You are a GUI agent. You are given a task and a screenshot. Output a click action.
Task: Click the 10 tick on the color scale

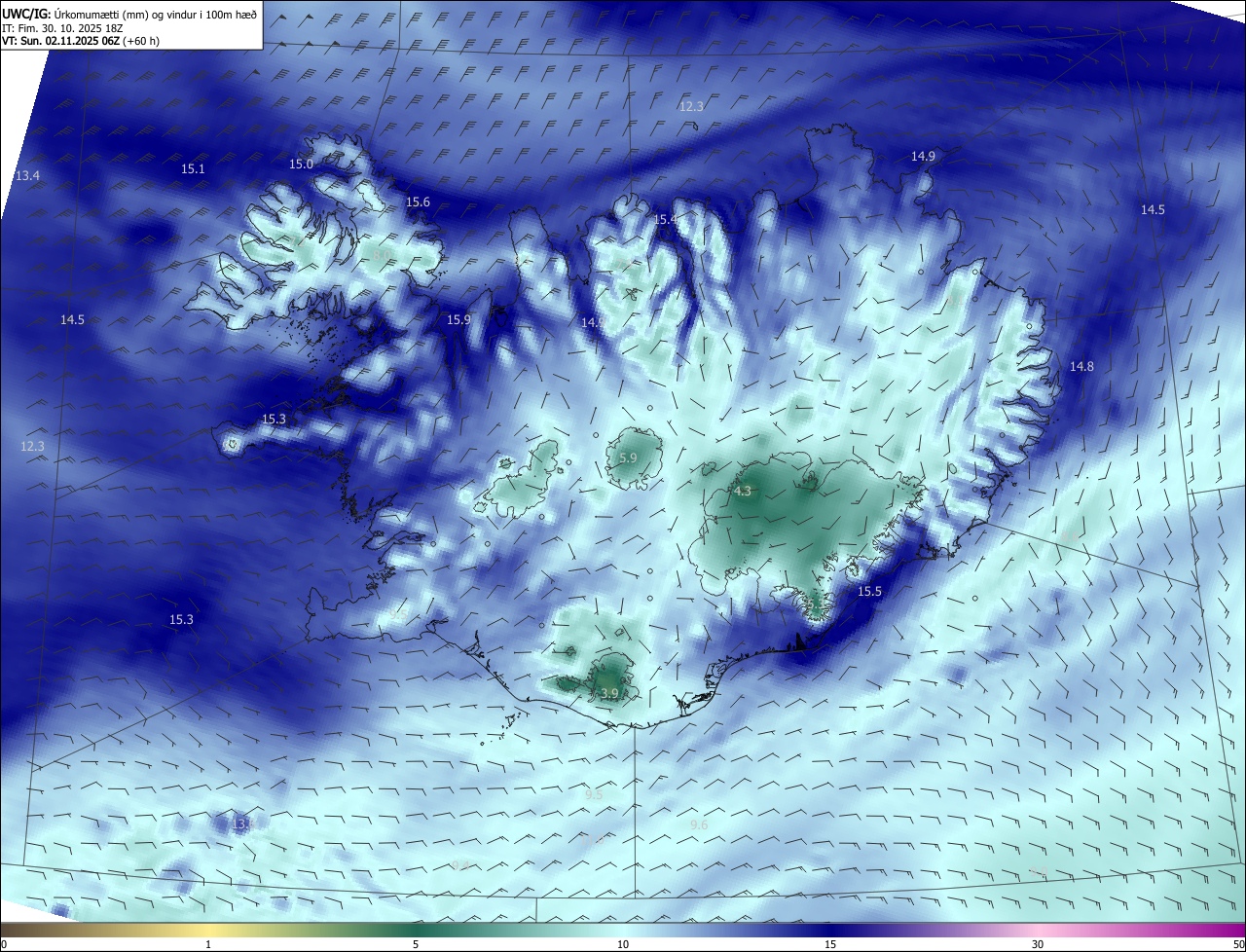623,945
